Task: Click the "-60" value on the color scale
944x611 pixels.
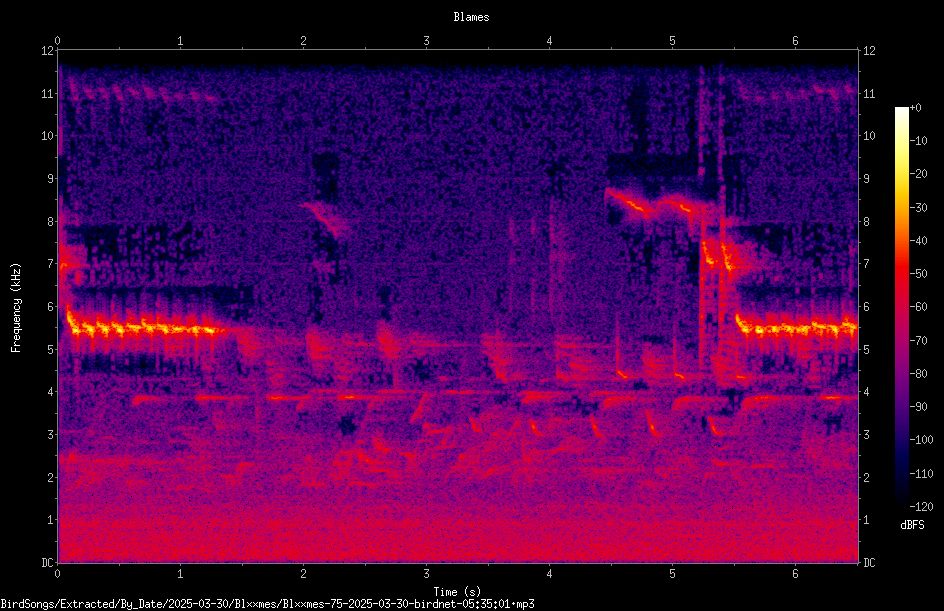Action: point(918,307)
